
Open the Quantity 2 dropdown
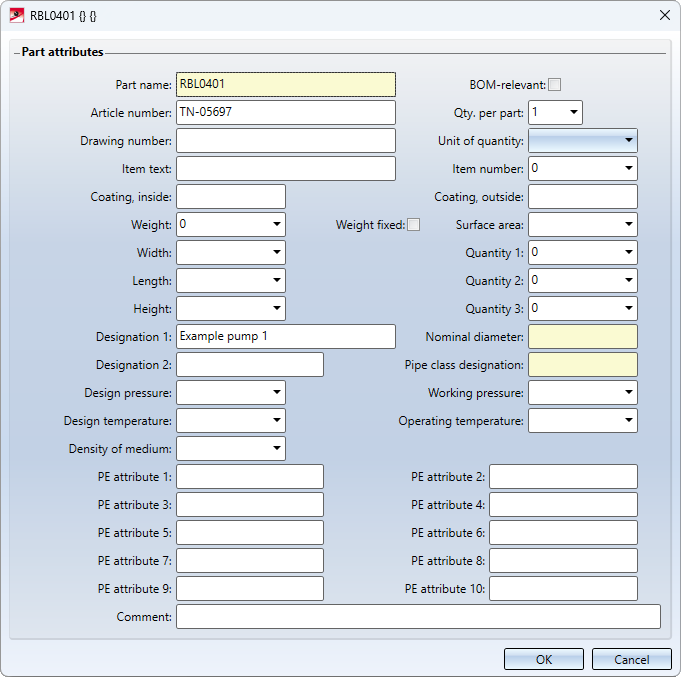628,281
